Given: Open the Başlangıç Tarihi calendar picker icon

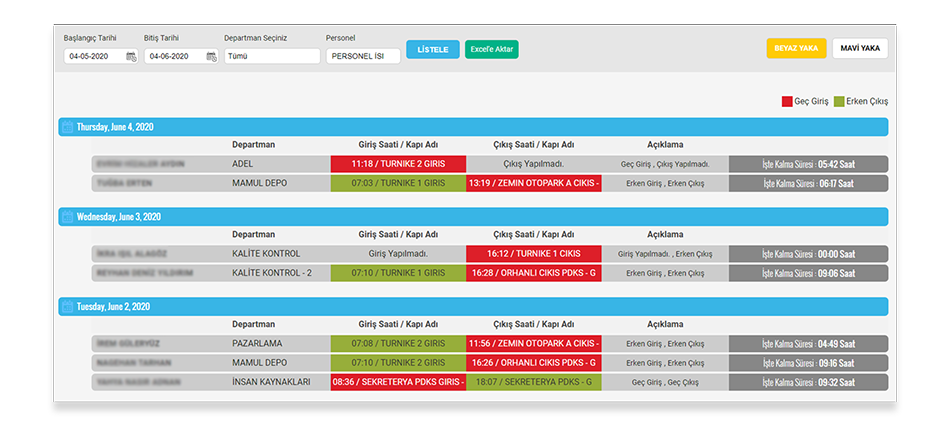Looking at the screenshot, I should coord(131,57).
